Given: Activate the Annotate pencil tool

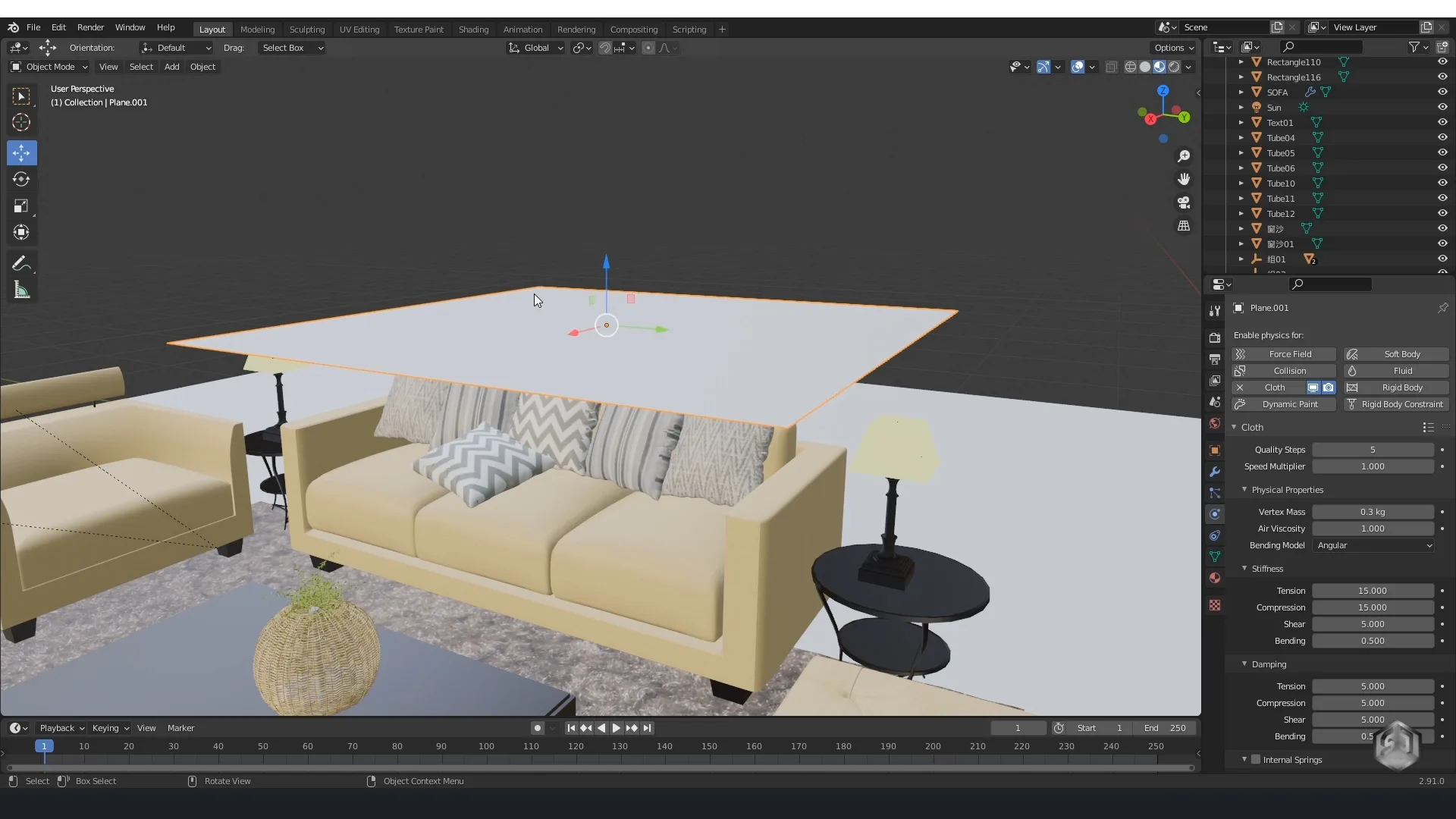Looking at the screenshot, I should (21, 263).
